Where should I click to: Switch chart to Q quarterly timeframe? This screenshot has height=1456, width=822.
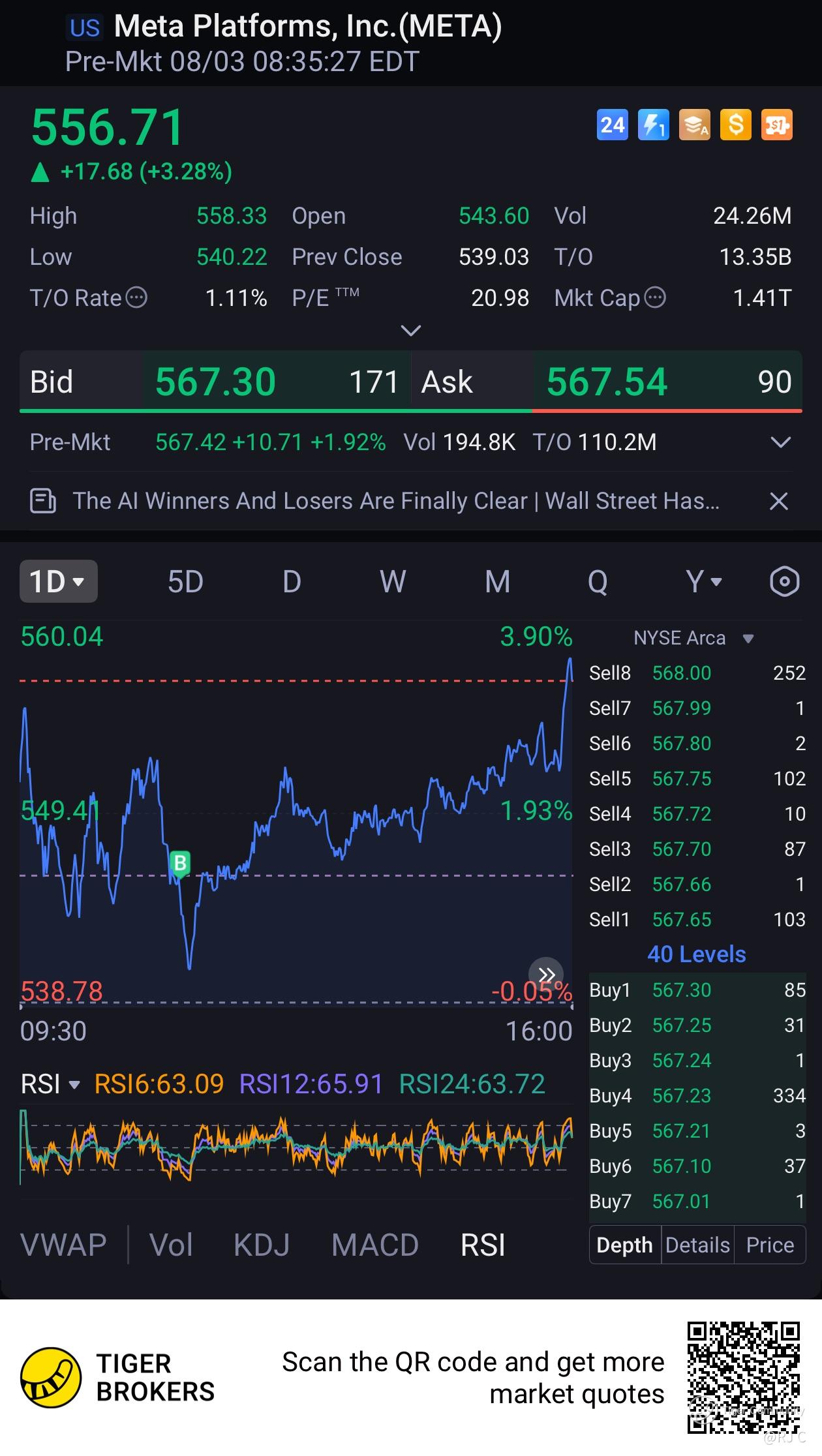tap(598, 581)
